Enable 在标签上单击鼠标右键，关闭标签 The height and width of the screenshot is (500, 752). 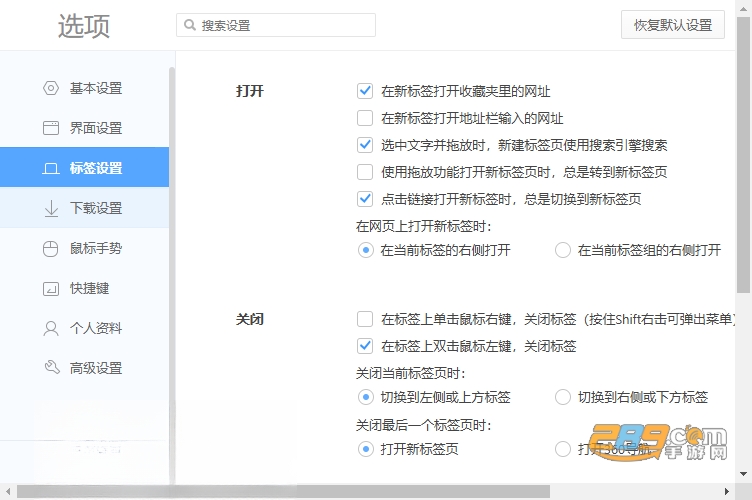click(x=365, y=319)
